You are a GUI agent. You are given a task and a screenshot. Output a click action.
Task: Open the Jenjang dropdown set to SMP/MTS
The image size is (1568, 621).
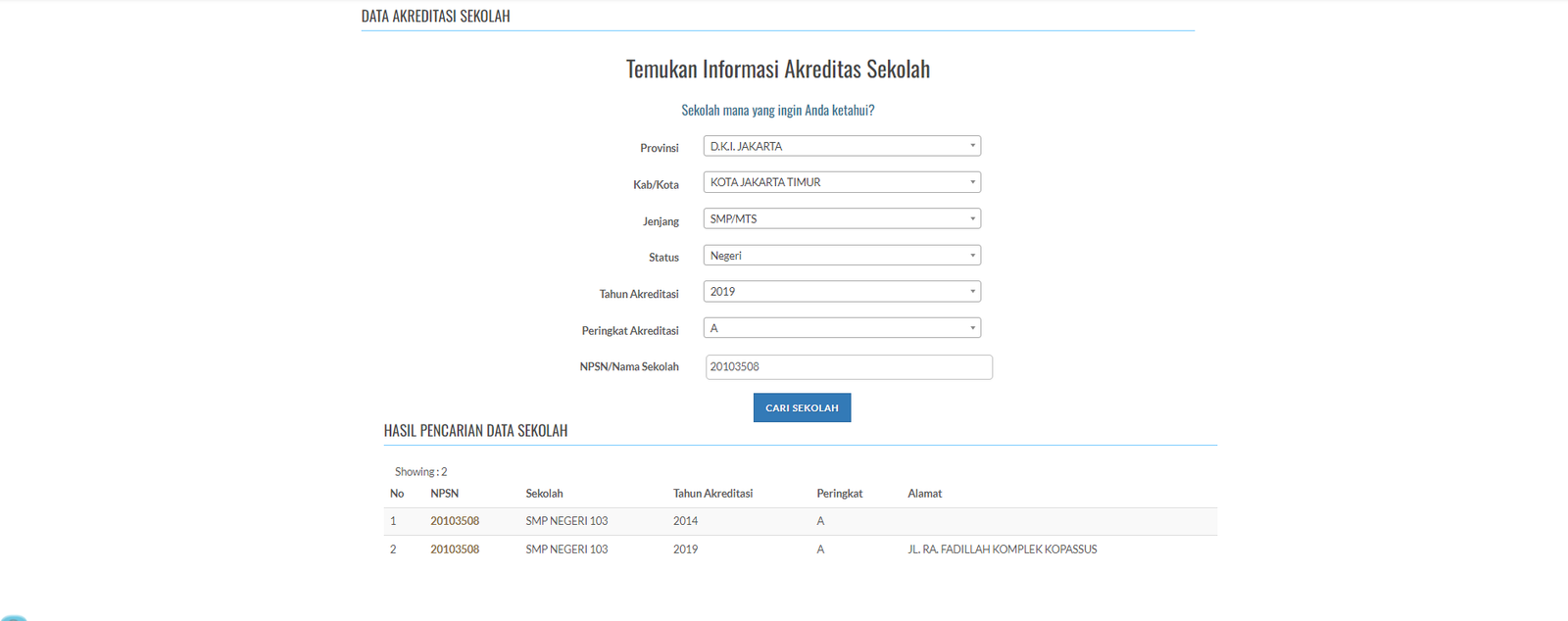point(841,218)
